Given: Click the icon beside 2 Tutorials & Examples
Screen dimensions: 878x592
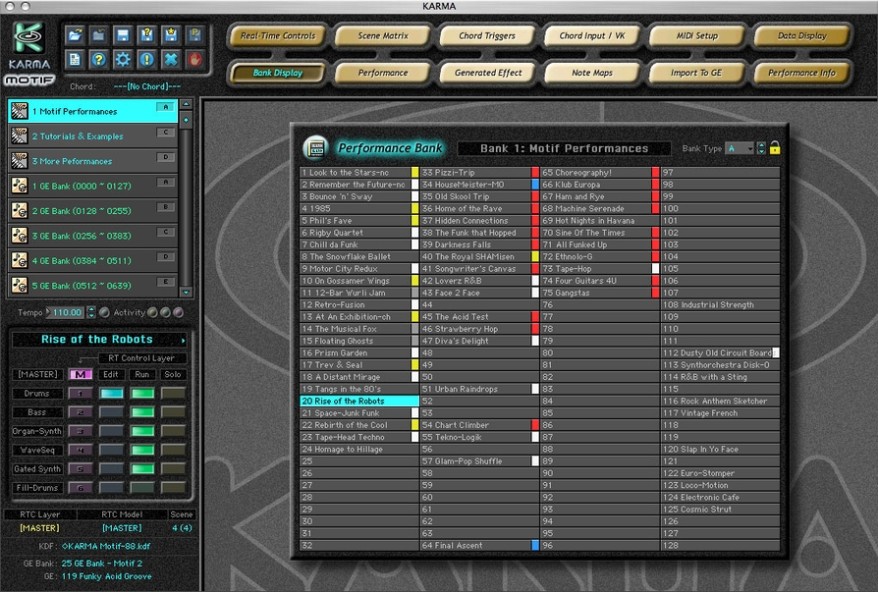Looking at the screenshot, I should coord(20,136).
